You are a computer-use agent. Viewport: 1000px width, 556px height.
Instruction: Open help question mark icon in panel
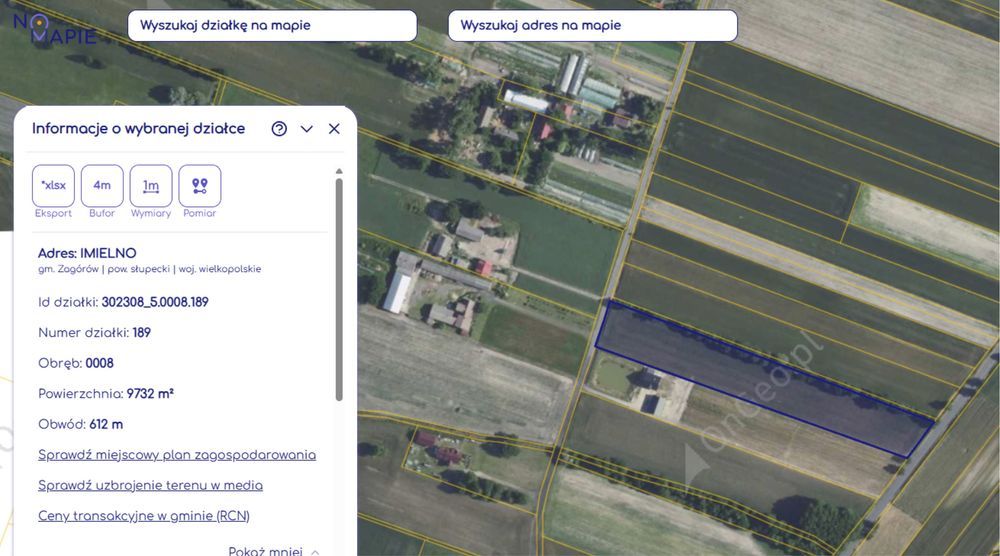[279, 129]
